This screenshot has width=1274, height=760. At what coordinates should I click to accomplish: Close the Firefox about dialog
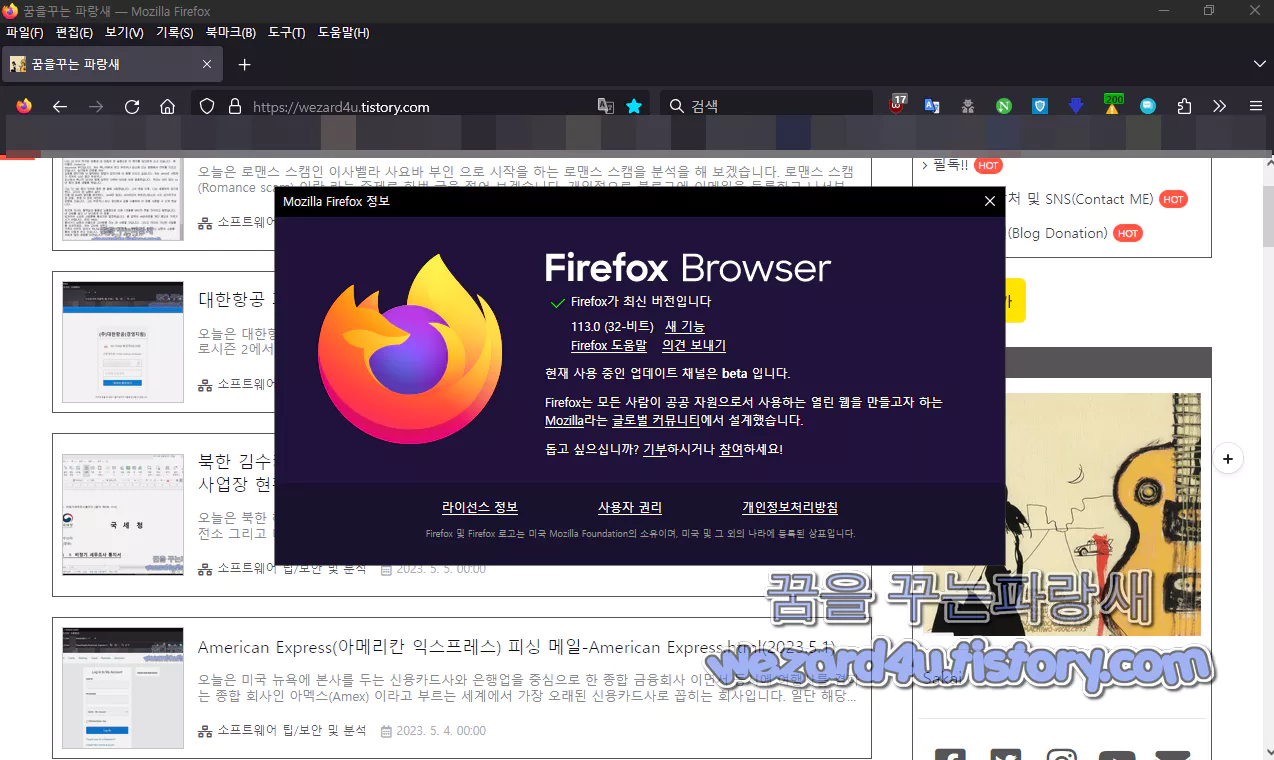click(989, 201)
